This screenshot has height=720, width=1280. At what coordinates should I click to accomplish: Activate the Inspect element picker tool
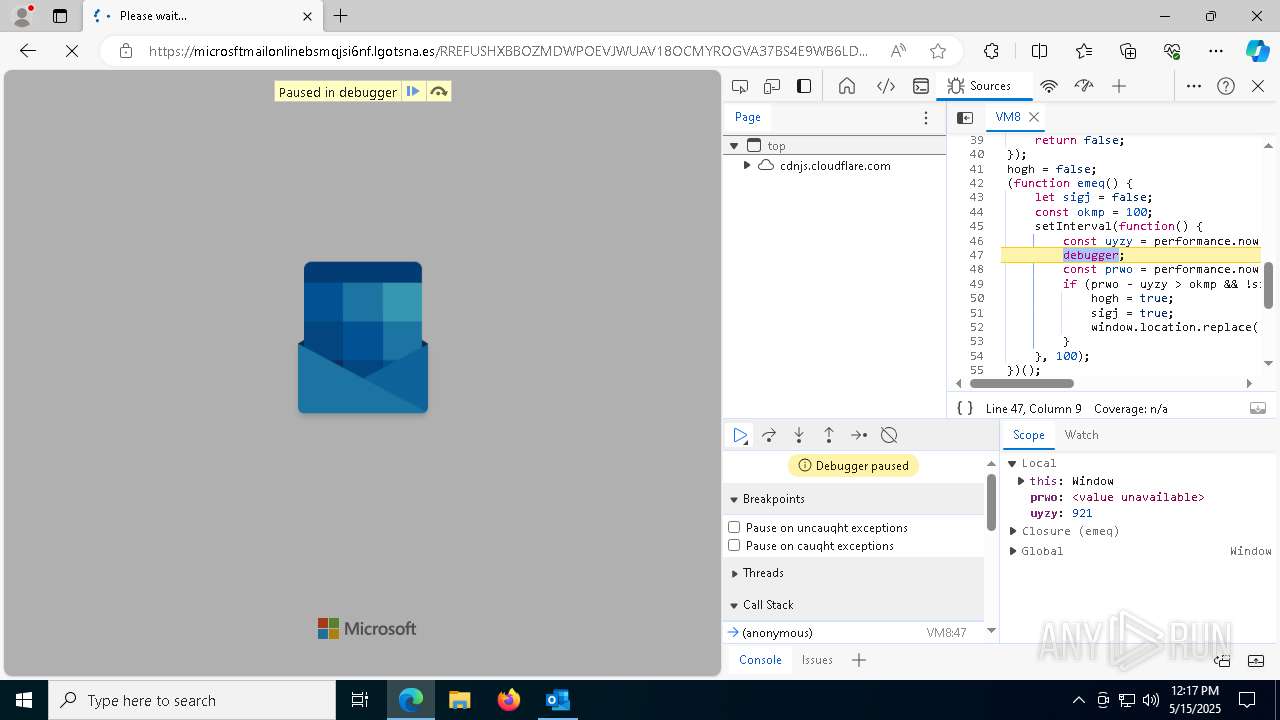tap(740, 86)
